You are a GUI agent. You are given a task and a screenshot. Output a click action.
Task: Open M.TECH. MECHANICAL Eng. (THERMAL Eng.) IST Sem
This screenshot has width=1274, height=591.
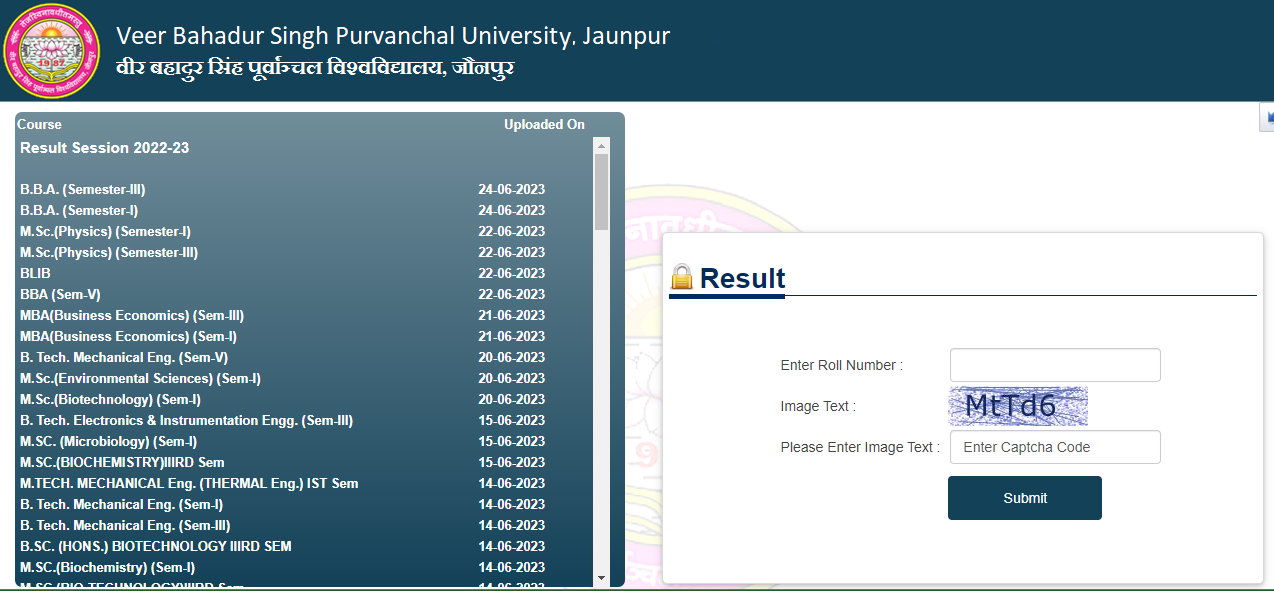click(189, 483)
